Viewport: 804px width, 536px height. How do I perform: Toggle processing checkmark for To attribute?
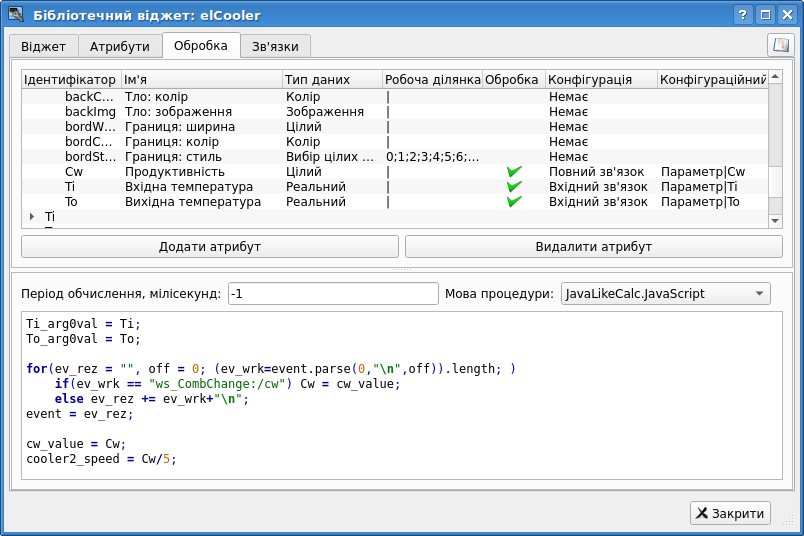514,202
